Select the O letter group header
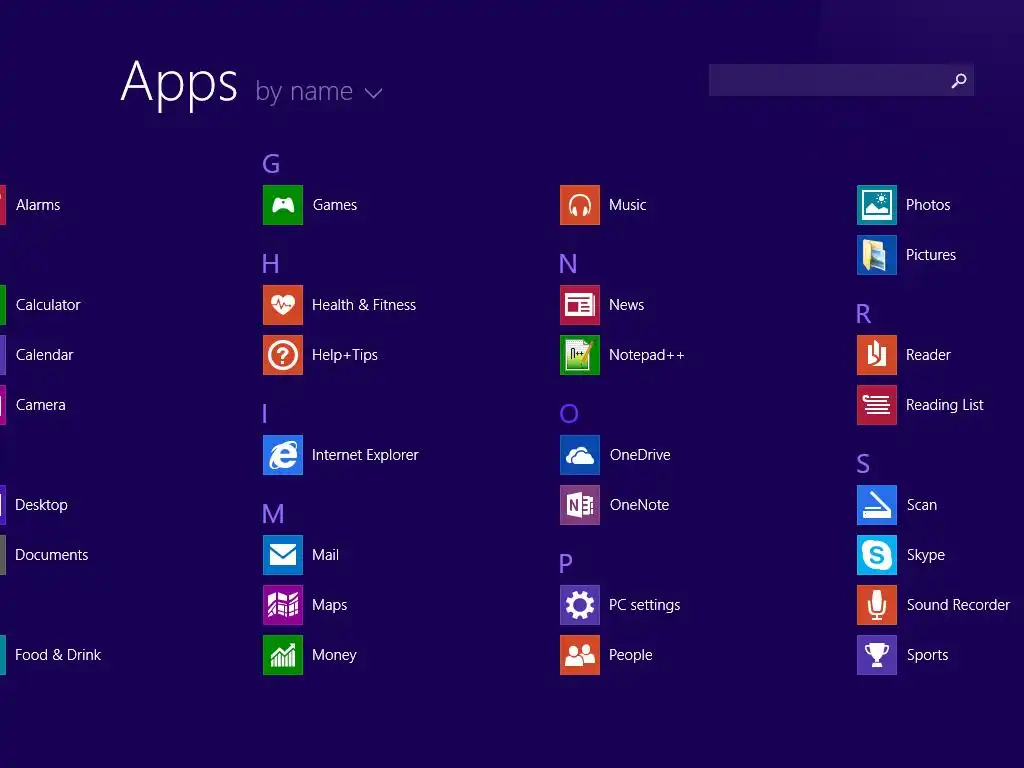The height and width of the screenshot is (768, 1024). [569, 414]
